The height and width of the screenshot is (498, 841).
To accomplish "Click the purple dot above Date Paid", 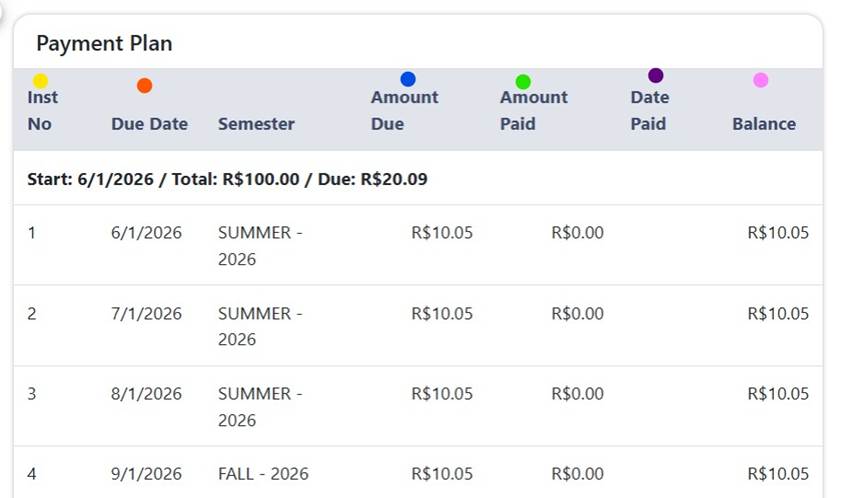I will coord(655,75).
